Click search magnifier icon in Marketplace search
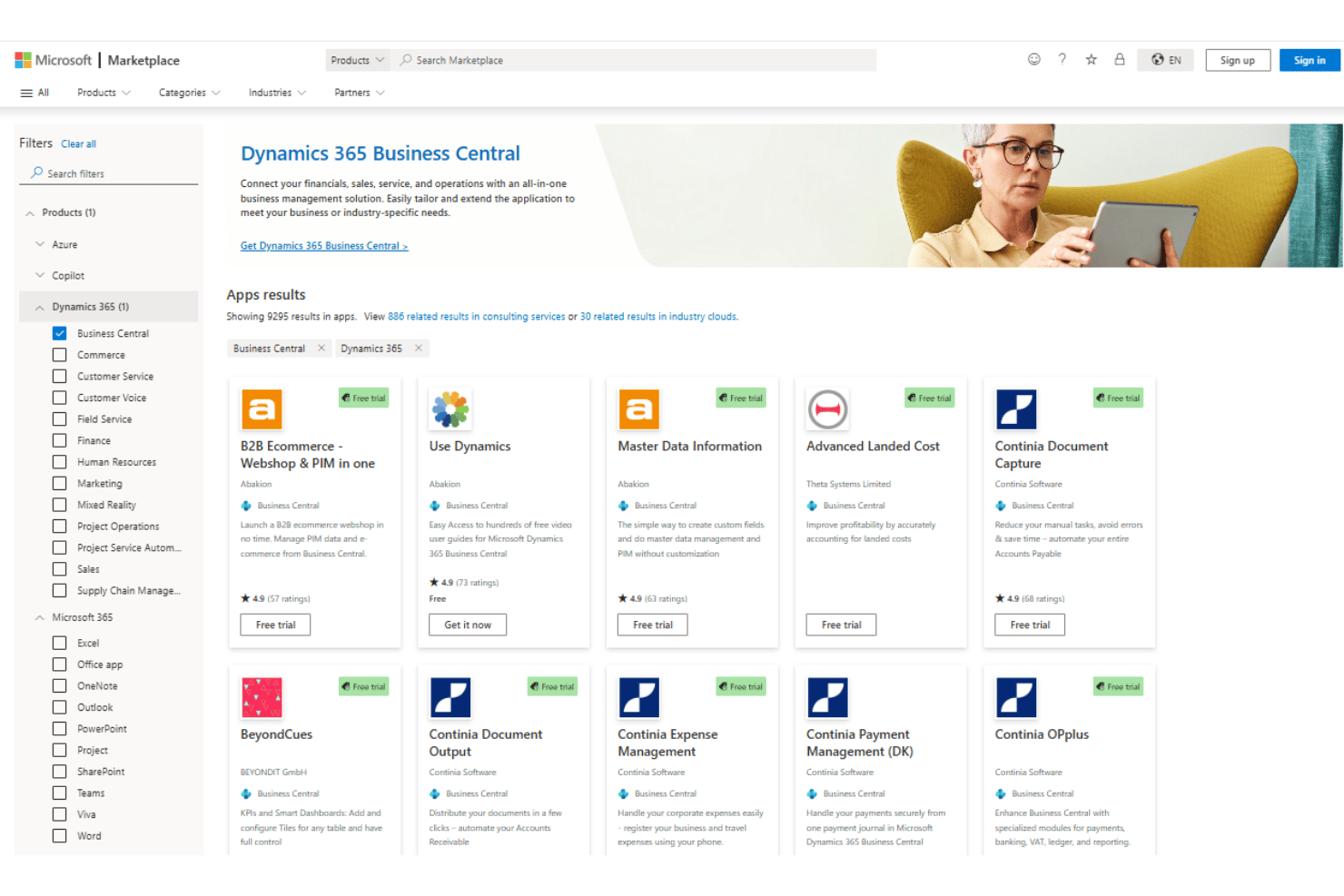Image resolution: width=1344 pixels, height=896 pixels. (406, 60)
